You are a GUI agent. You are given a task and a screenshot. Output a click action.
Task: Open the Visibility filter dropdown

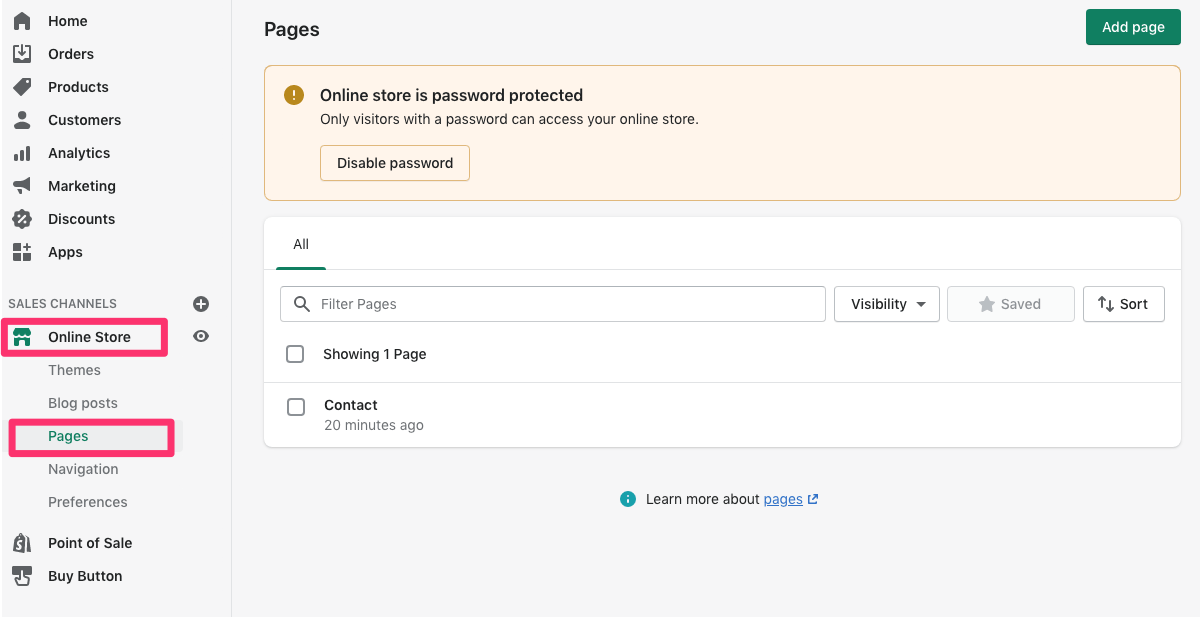[x=886, y=303]
